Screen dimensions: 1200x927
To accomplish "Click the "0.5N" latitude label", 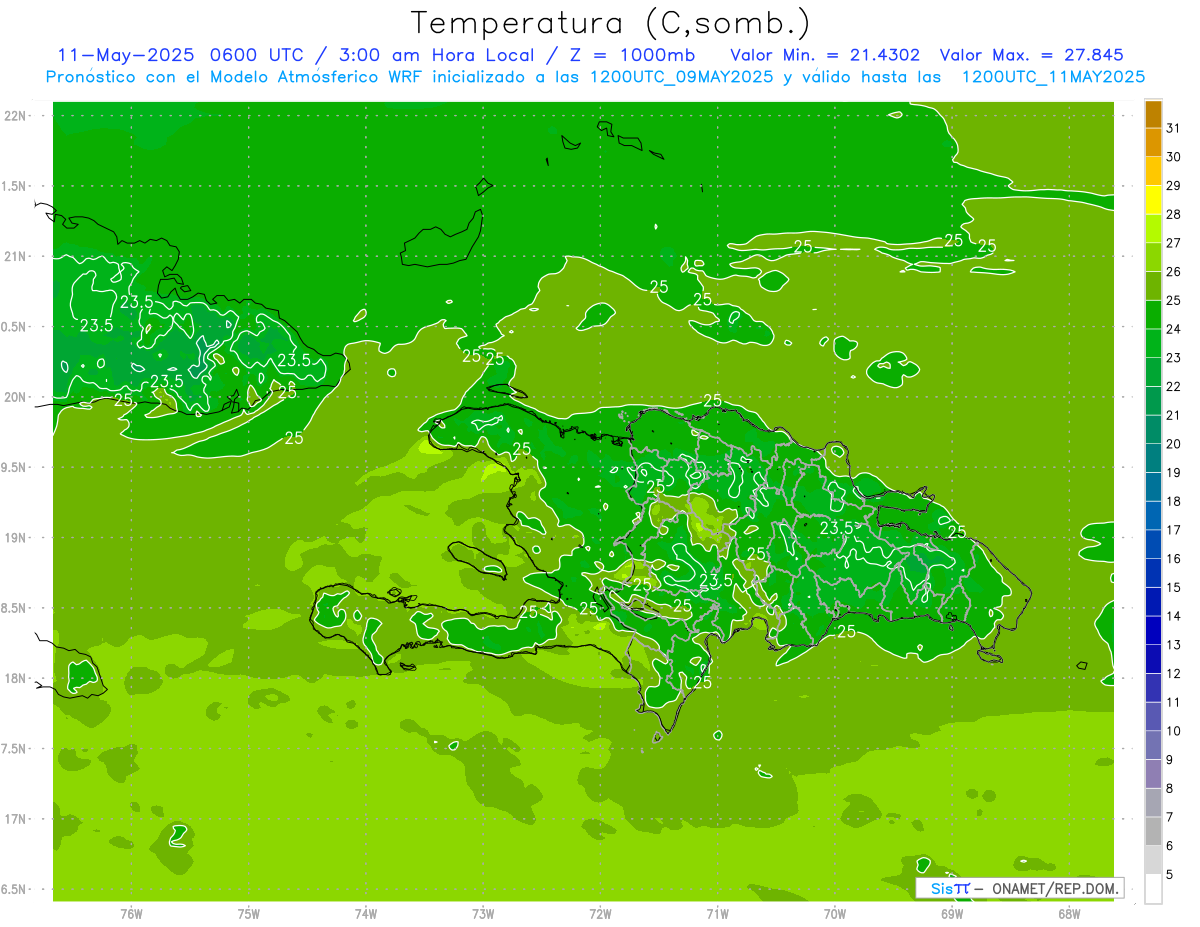I will click(x=15, y=327).
